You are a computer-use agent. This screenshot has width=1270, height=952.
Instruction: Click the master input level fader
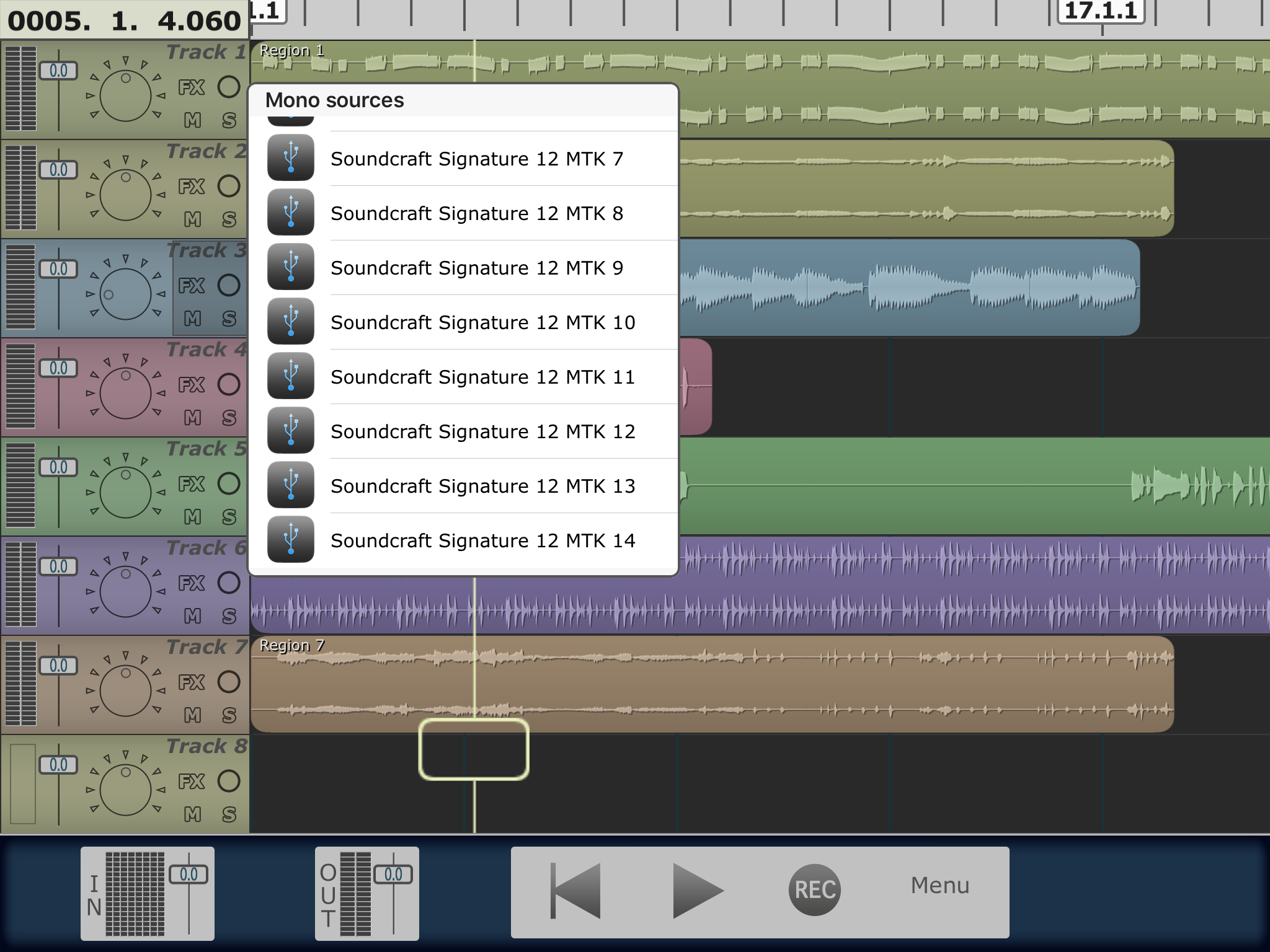click(189, 875)
